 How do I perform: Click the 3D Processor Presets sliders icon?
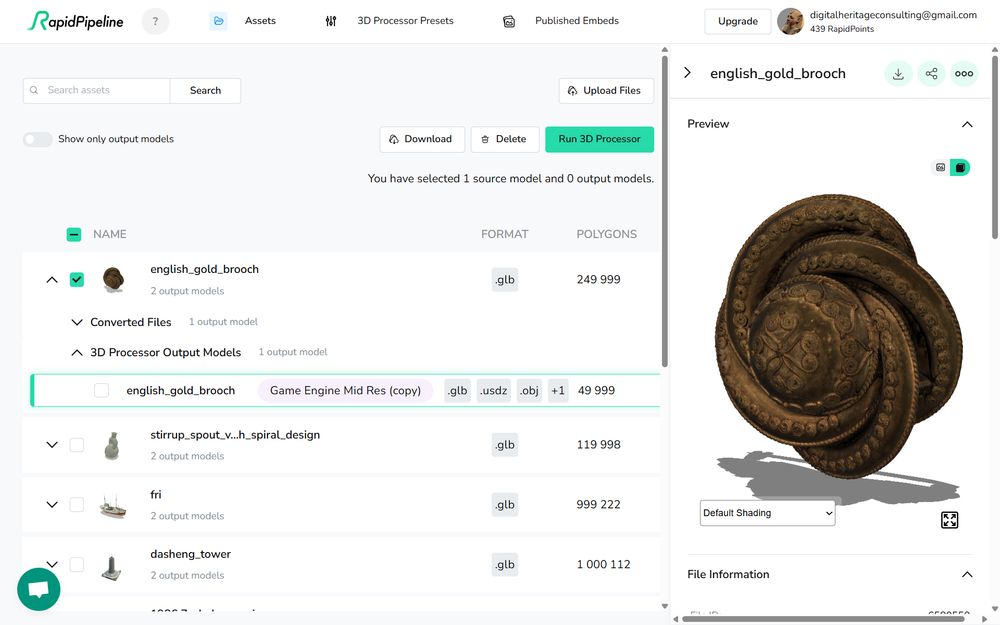click(x=330, y=21)
